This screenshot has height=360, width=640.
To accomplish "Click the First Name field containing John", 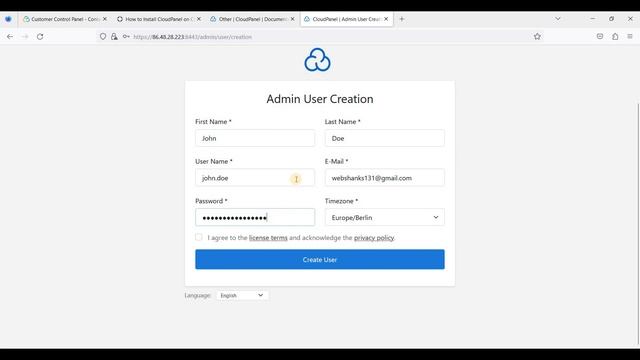I will (x=255, y=138).
